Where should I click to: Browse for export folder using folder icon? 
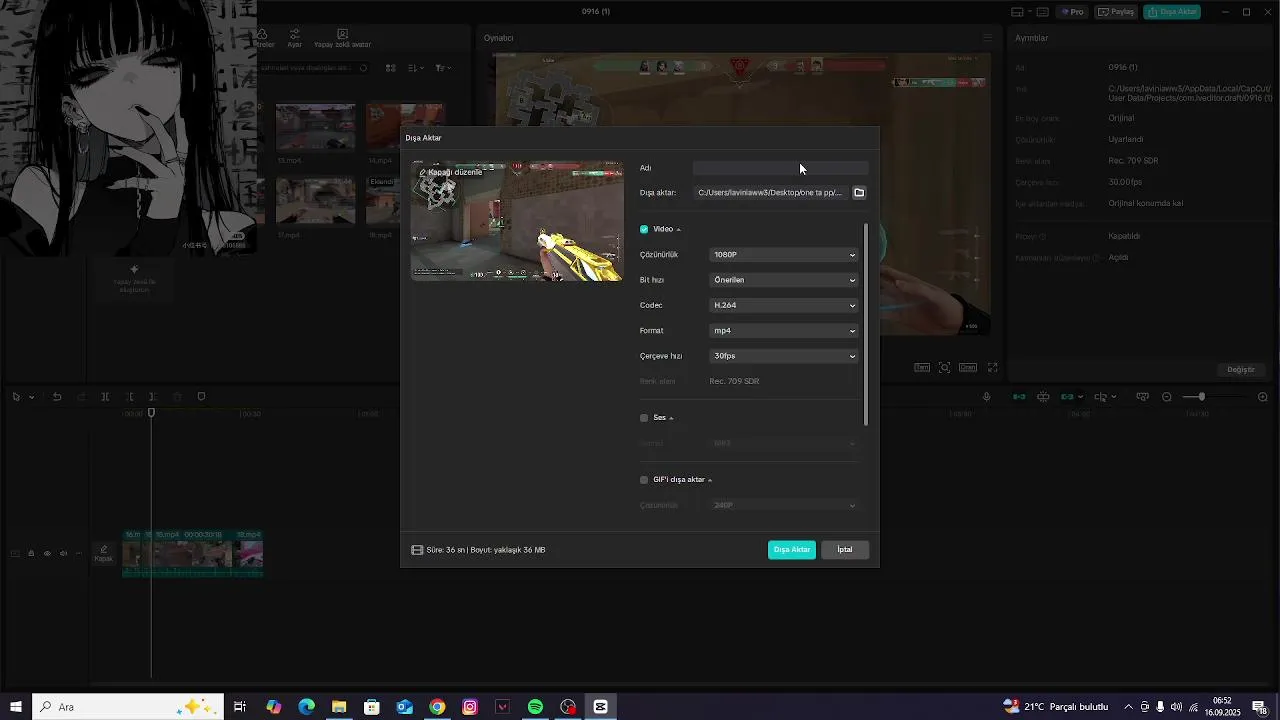859,193
